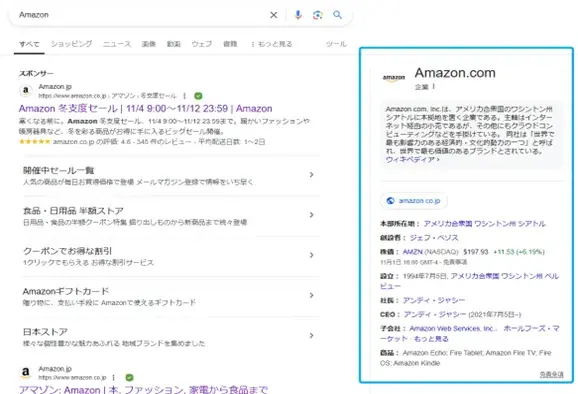Open the Amazonギフトカード sitelink title

(66, 291)
